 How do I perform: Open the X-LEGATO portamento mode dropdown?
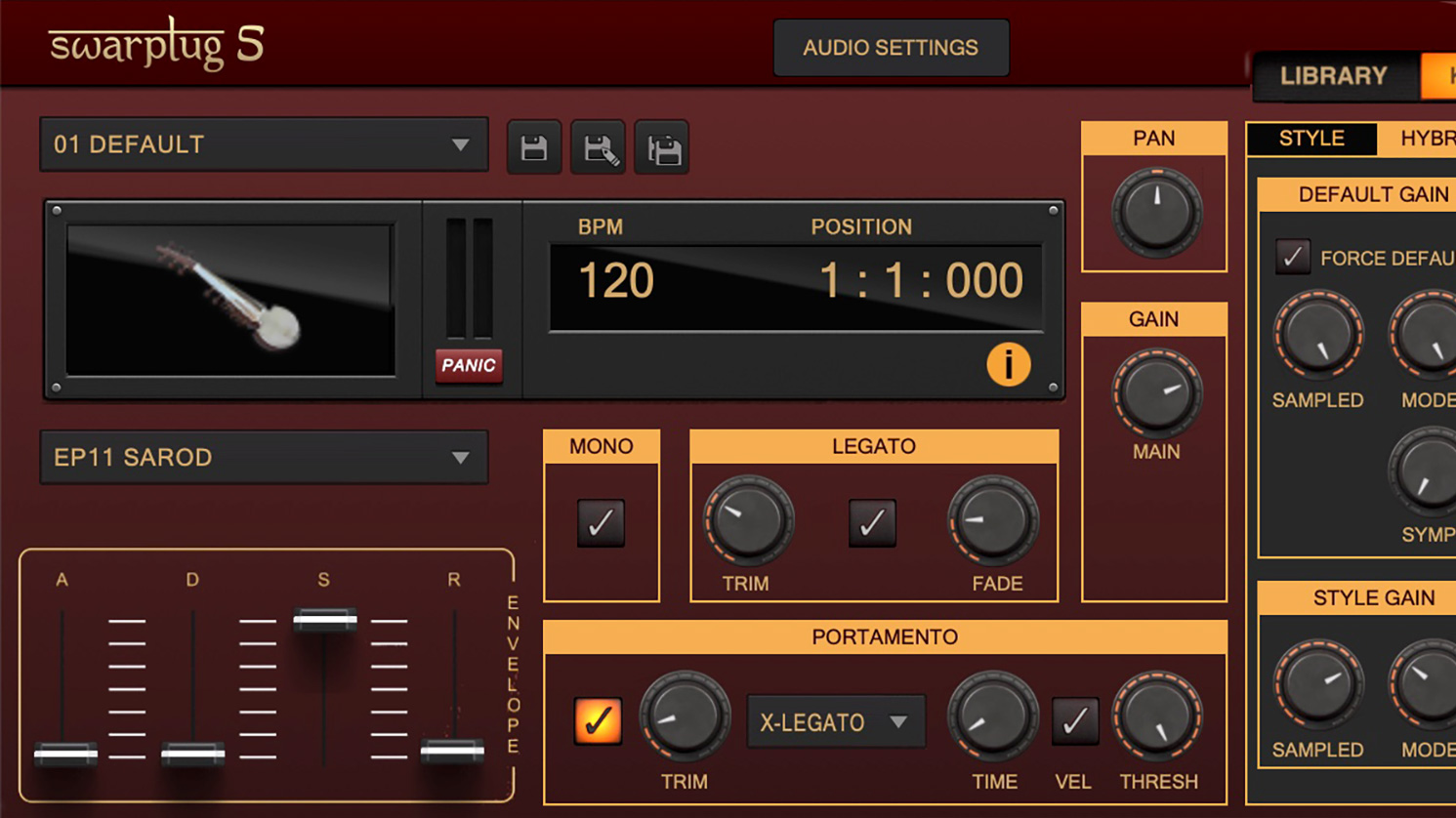coord(836,722)
